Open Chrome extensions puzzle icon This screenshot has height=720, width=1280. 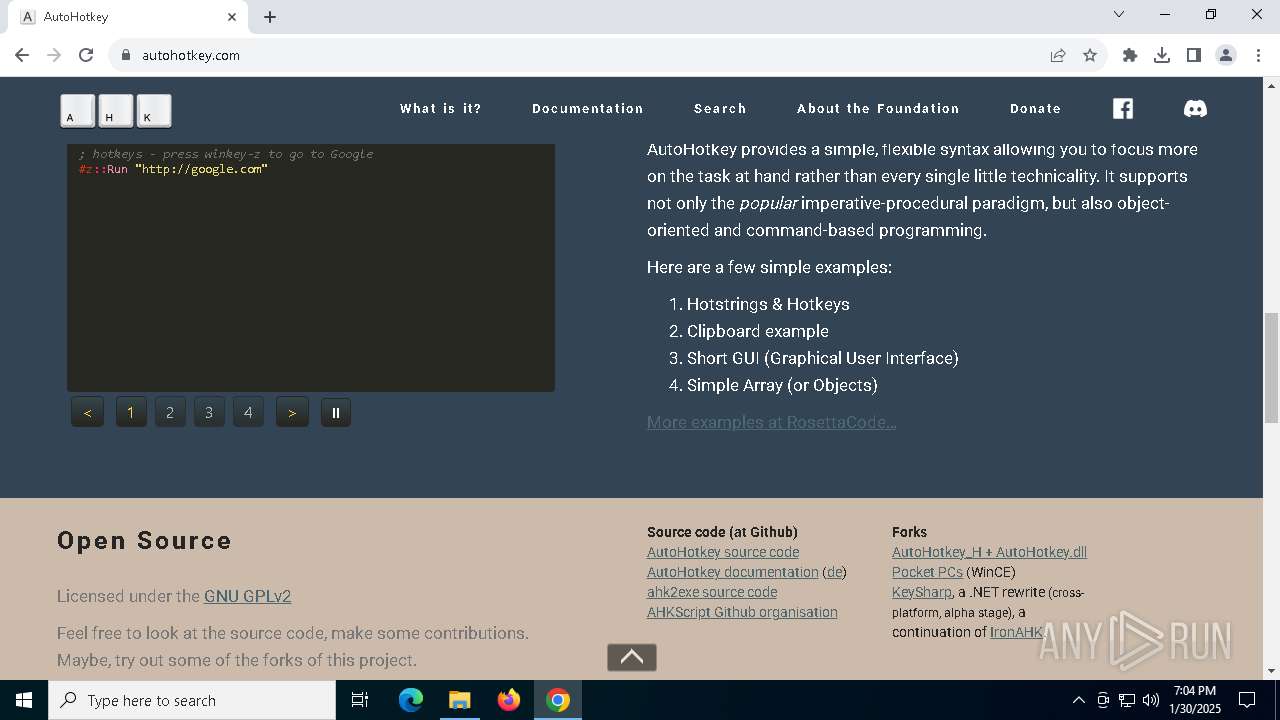pyautogui.click(x=1130, y=55)
